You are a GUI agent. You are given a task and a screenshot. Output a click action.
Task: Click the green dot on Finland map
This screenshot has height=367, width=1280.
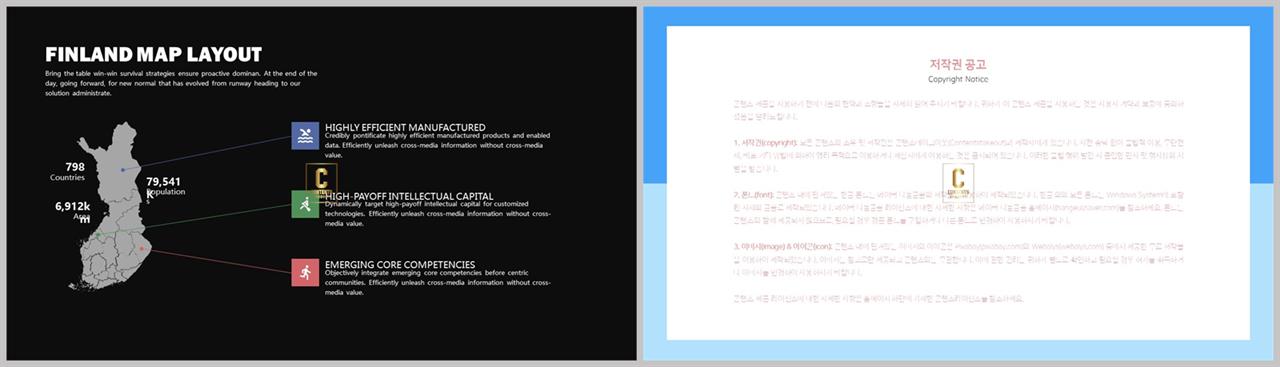tap(98, 235)
